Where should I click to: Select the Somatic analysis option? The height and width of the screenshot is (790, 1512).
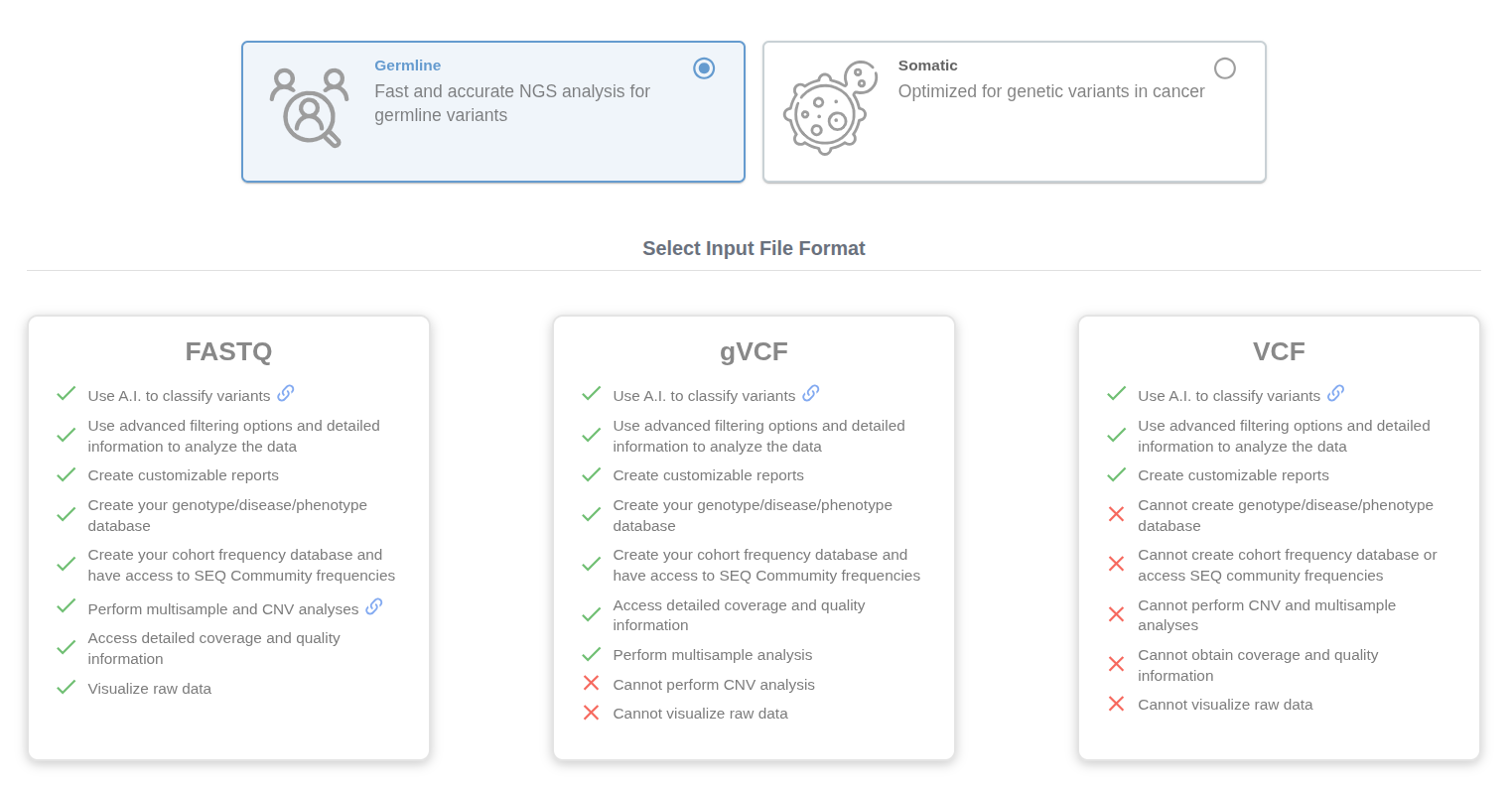[x=1015, y=111]
